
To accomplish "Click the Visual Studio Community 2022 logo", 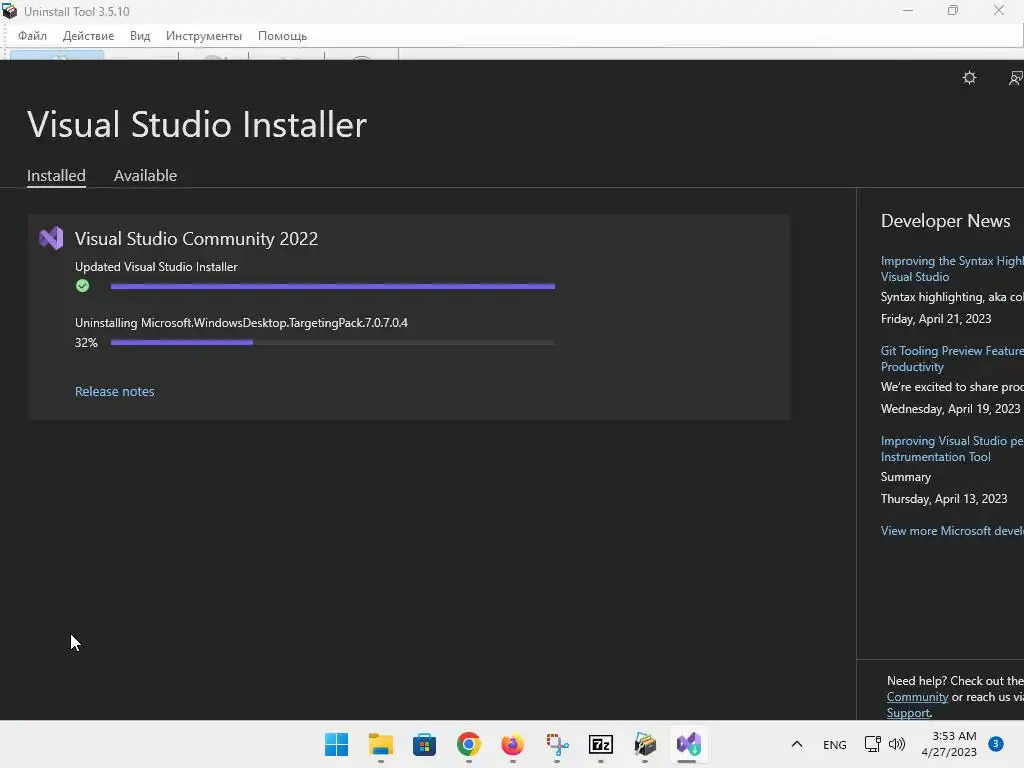I will [x=51, y=238].
